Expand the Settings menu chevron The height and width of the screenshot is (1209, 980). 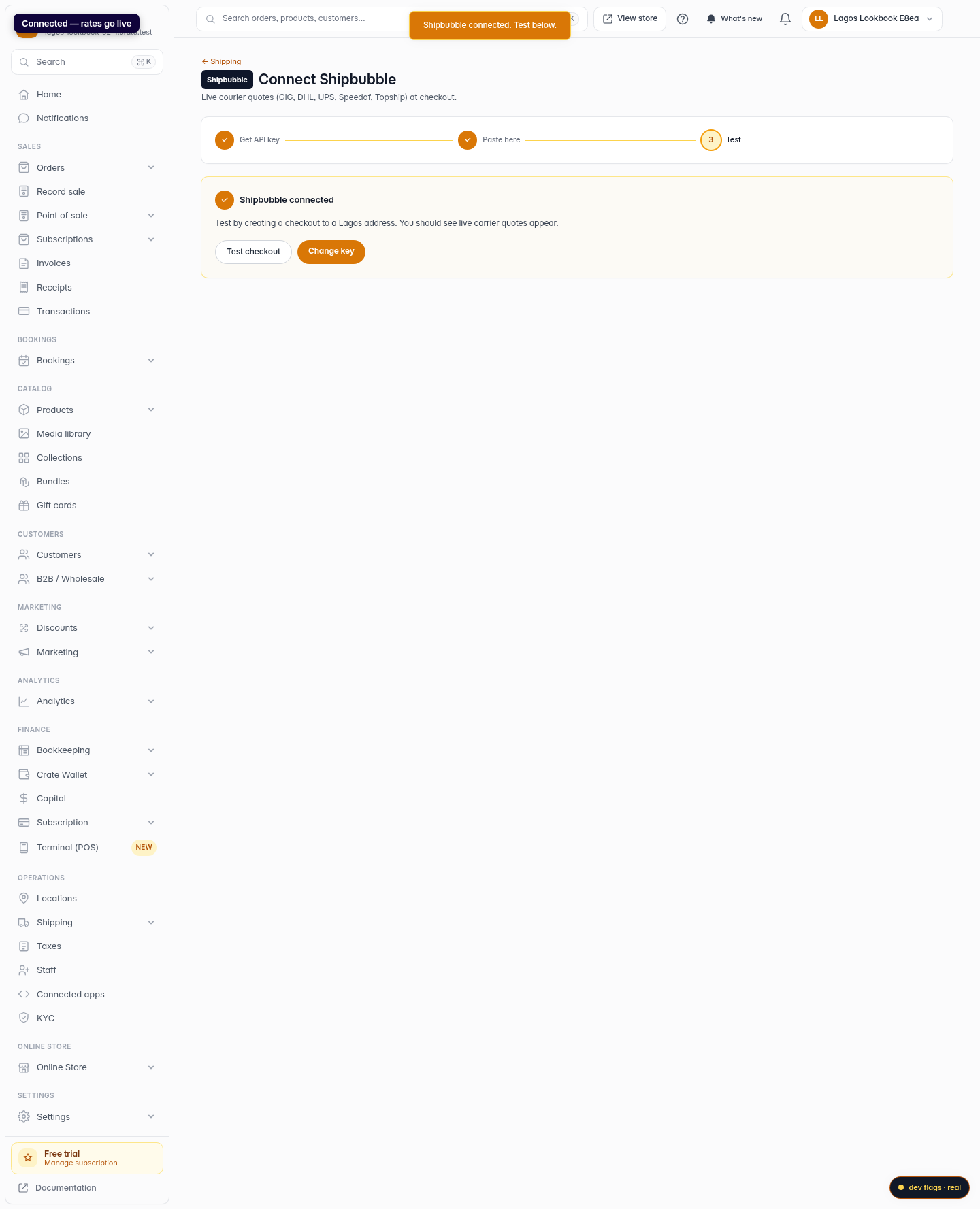[151, 1117]
